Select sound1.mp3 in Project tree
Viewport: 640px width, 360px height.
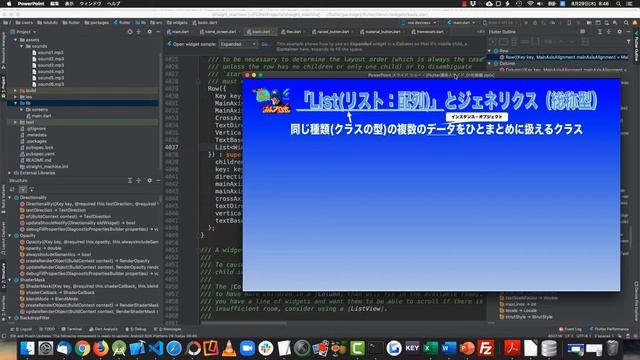click(47, 53)
